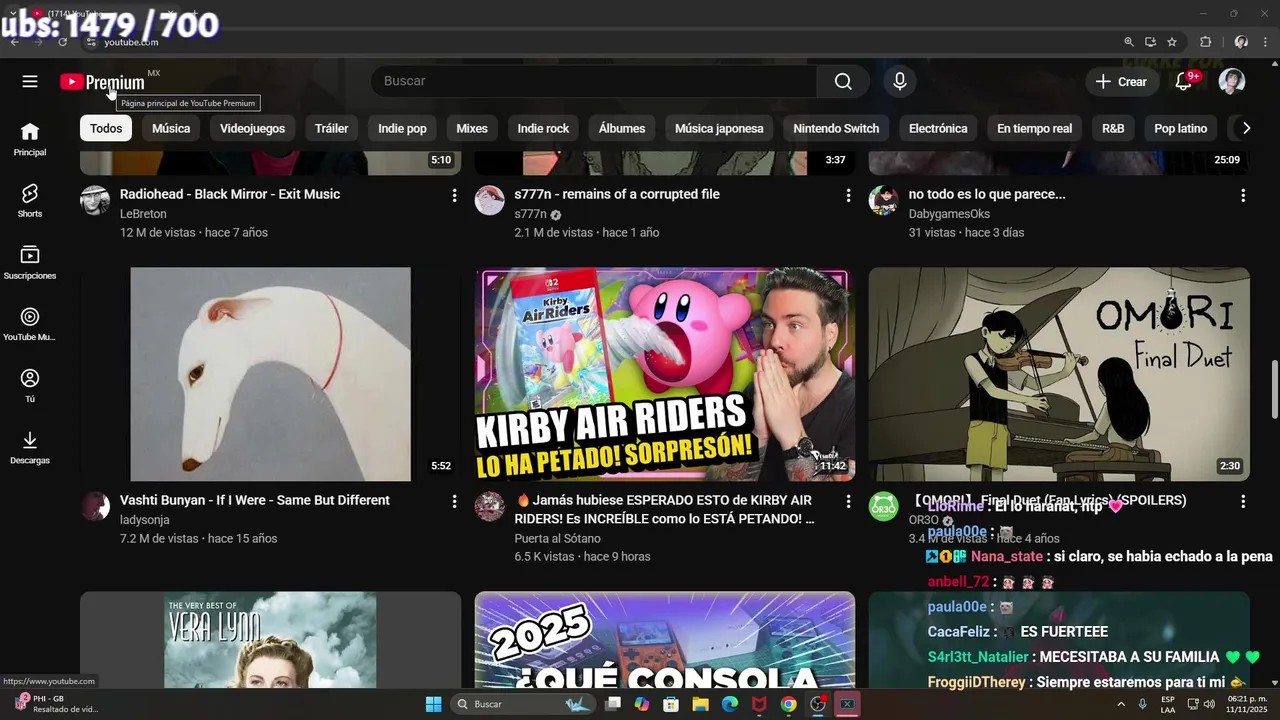Image resolution: width=1280 pixels, height=720 pixels.
Task: Click DabygamesOks channel avatar
Action: point(883,200)
